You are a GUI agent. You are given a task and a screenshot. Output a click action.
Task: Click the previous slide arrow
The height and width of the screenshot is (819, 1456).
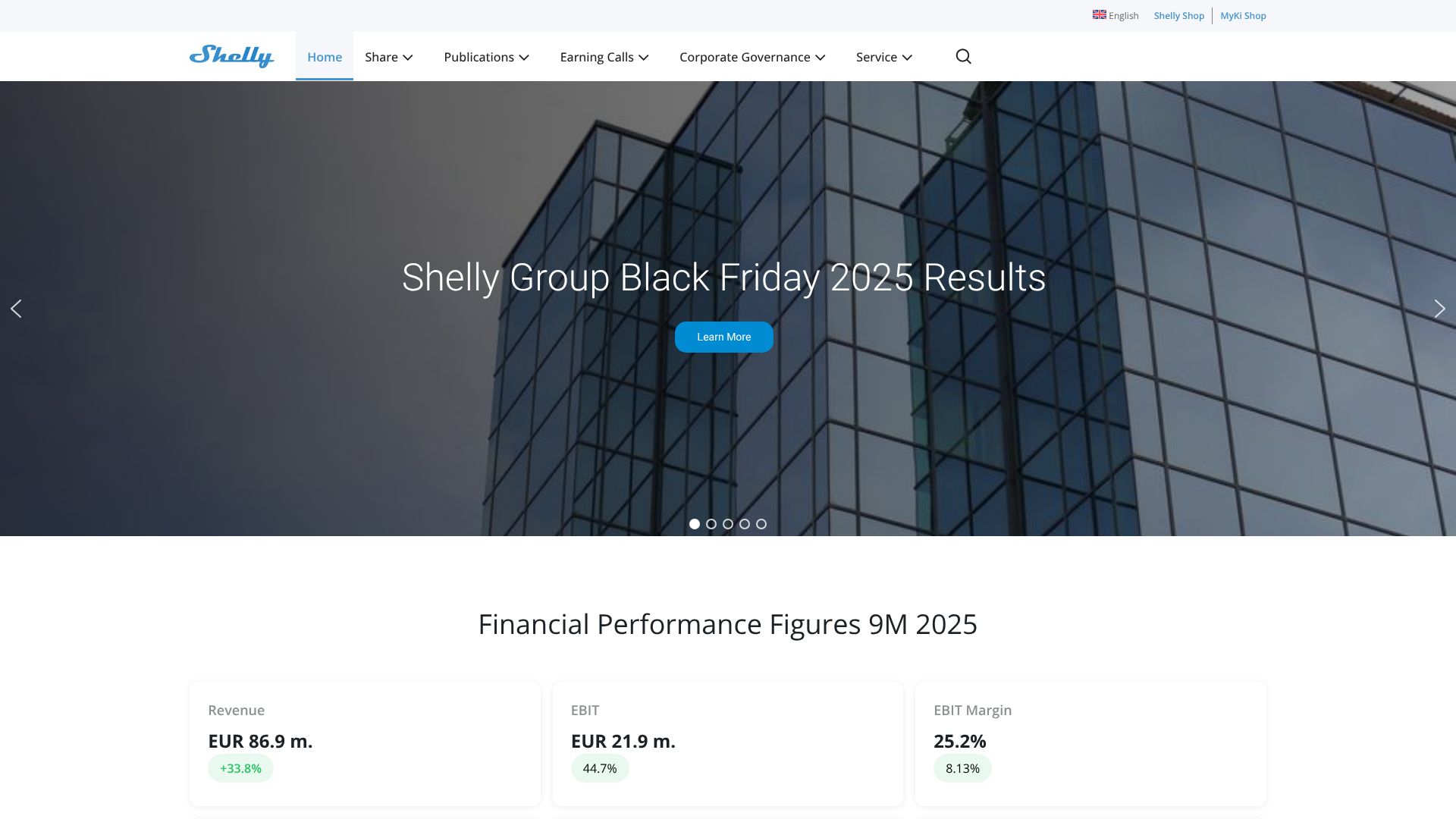tap(16, 309)
